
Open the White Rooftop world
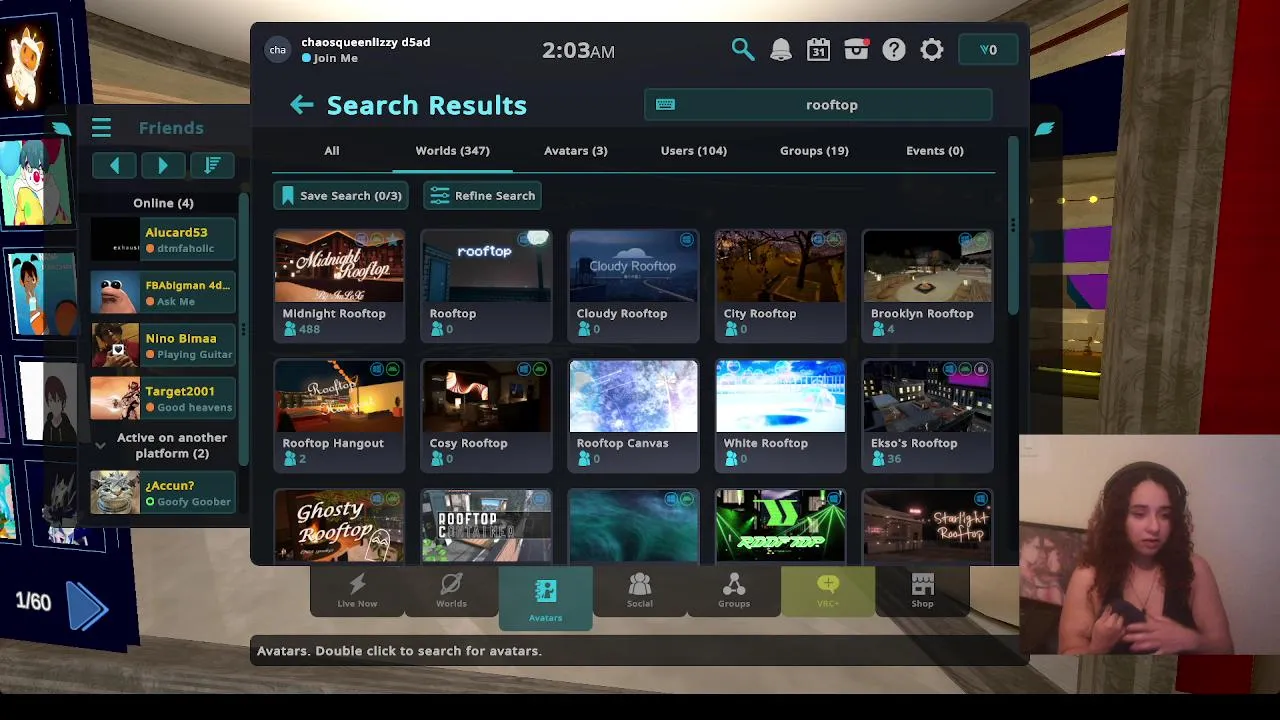coord(780,416)
